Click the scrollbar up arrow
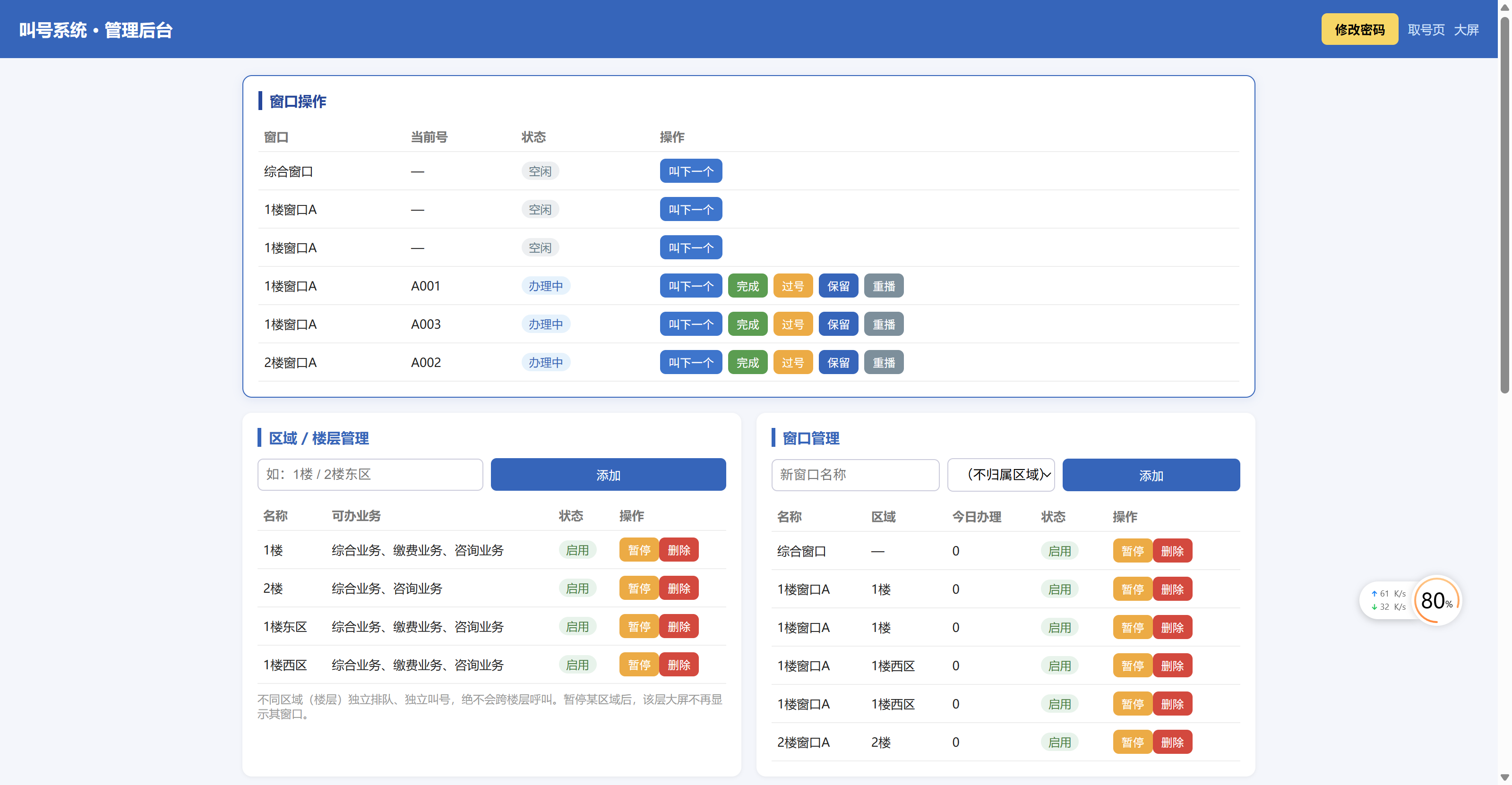1512x785 pixels. 1504,7
